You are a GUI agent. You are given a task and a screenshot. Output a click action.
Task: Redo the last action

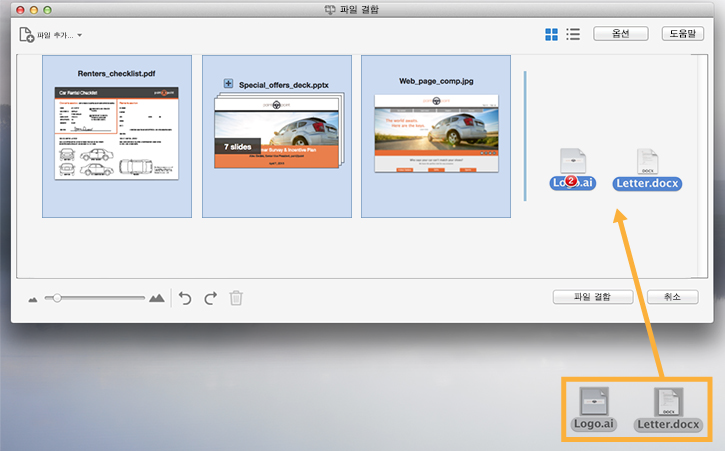(211, 298)
